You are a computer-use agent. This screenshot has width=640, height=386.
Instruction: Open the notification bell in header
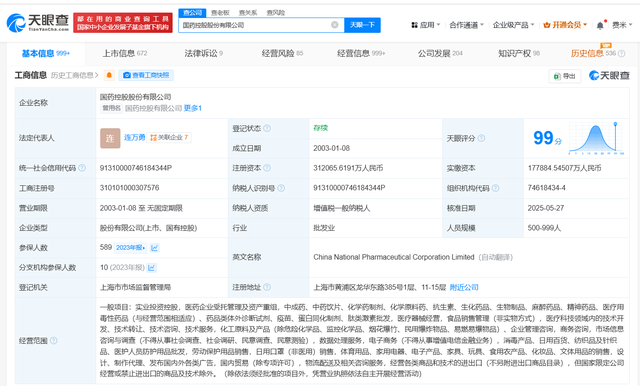(x=600, y=25)
